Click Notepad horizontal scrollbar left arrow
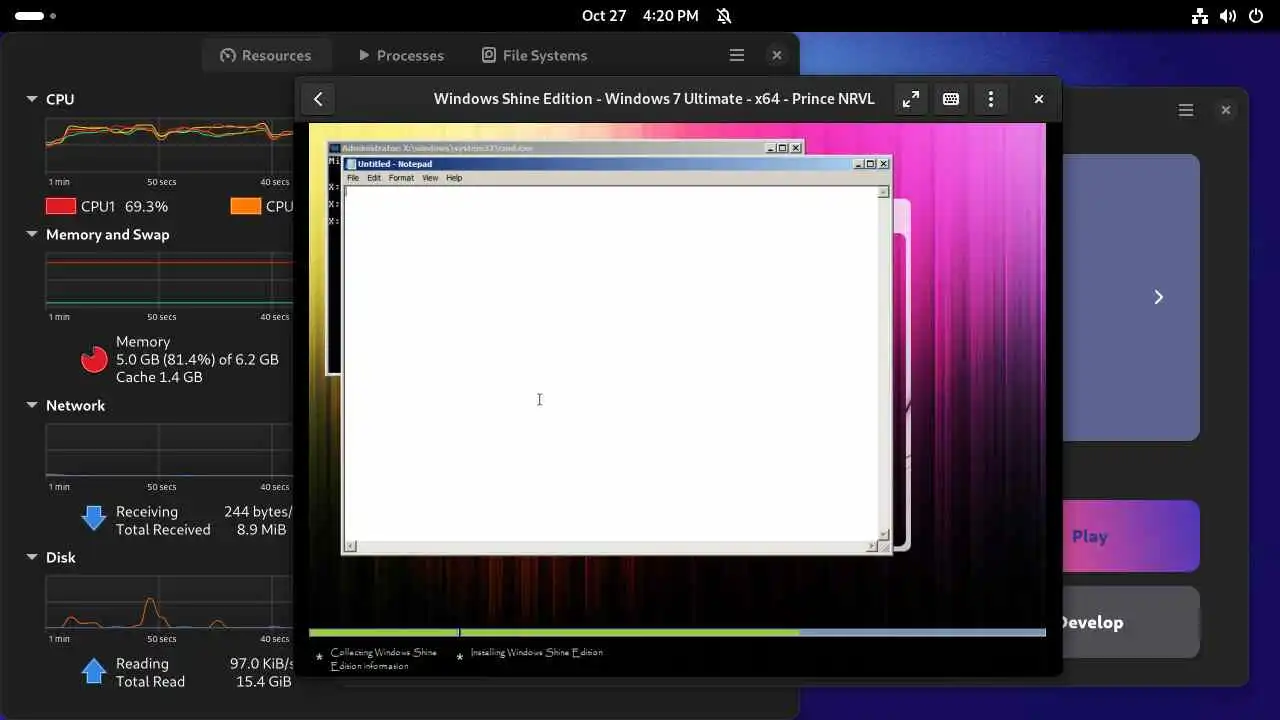1280x720 pixels. click(x=350, y=546)
